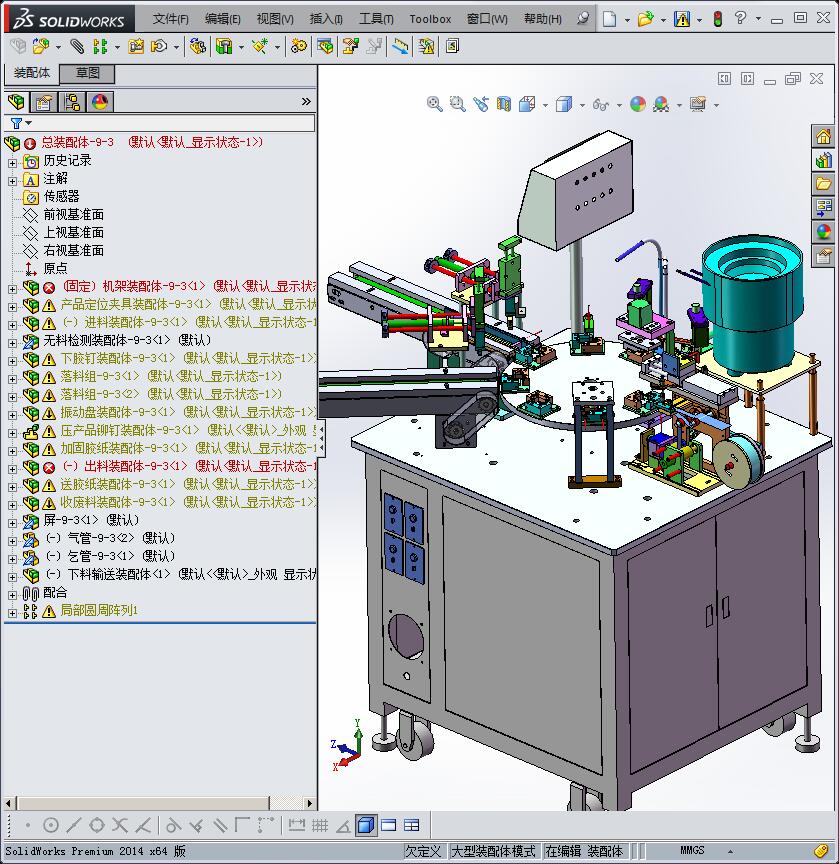Expand the 振动盘装配体-9-3 tree node
The width and height of the screenshot is (839, 864).
point(12,413)
